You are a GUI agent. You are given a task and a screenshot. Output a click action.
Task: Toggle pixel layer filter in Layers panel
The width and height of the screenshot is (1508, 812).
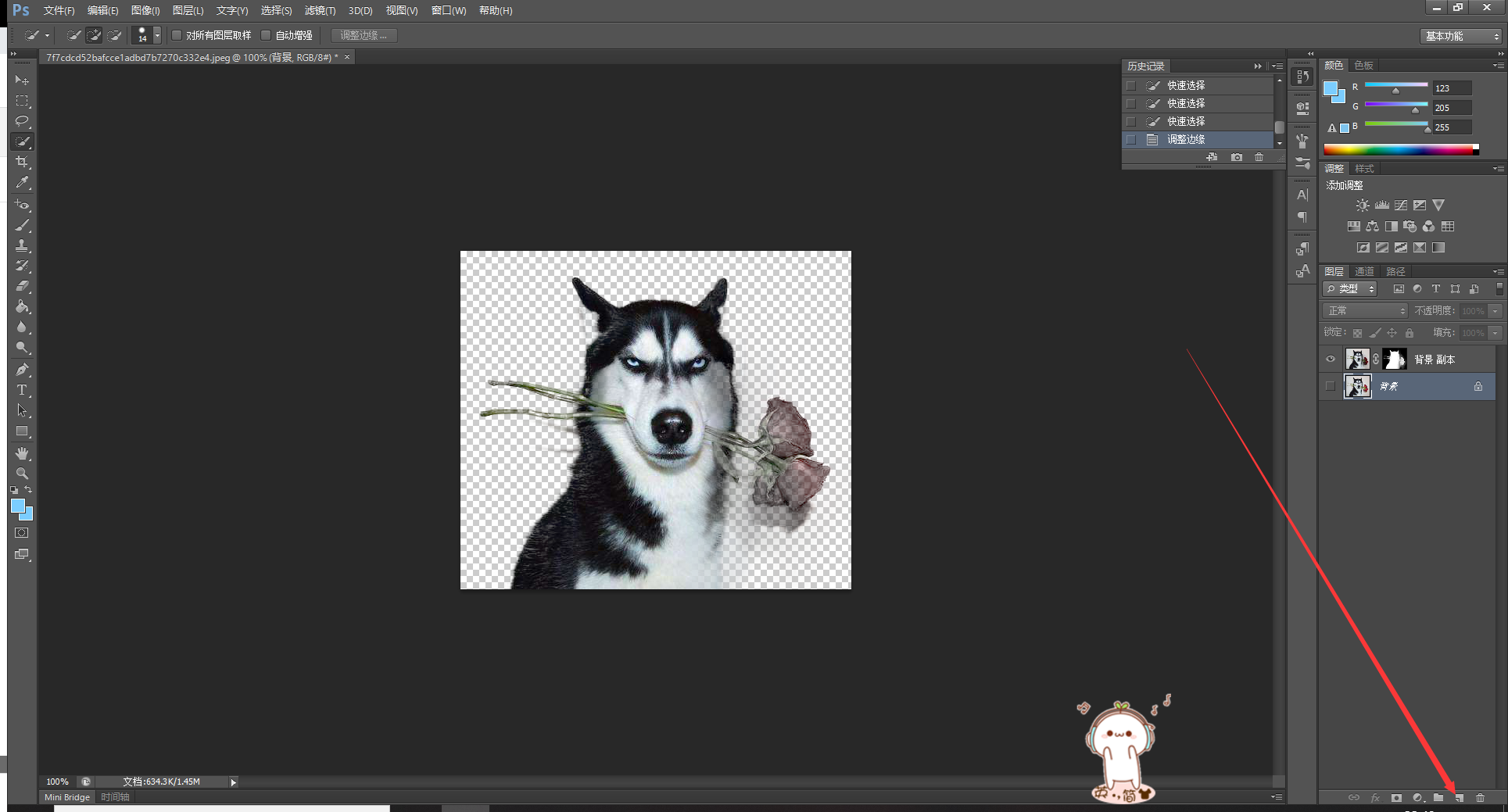coord(1399,289)
